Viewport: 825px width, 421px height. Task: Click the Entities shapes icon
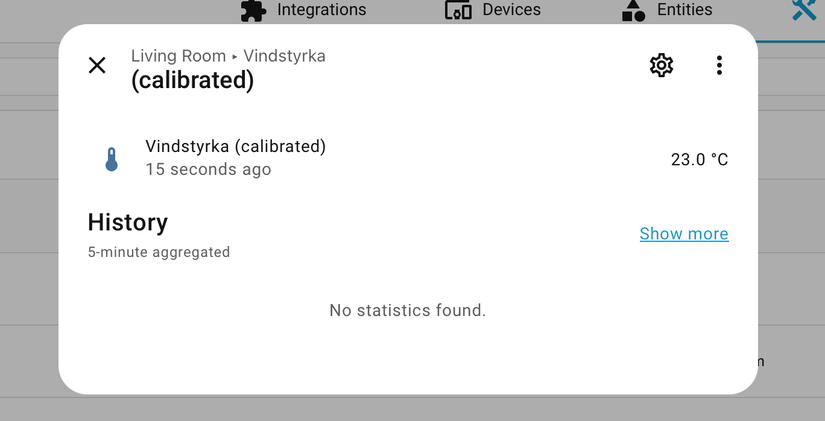pos(633,10)
